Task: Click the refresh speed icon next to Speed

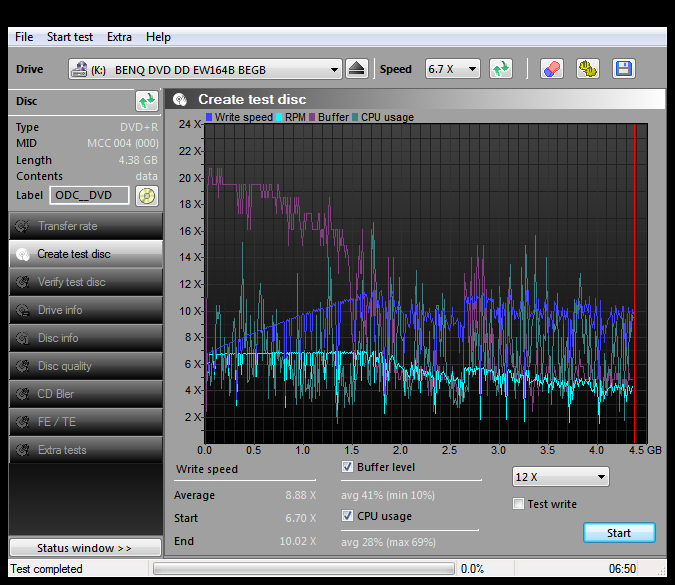Action: (501, 69)
